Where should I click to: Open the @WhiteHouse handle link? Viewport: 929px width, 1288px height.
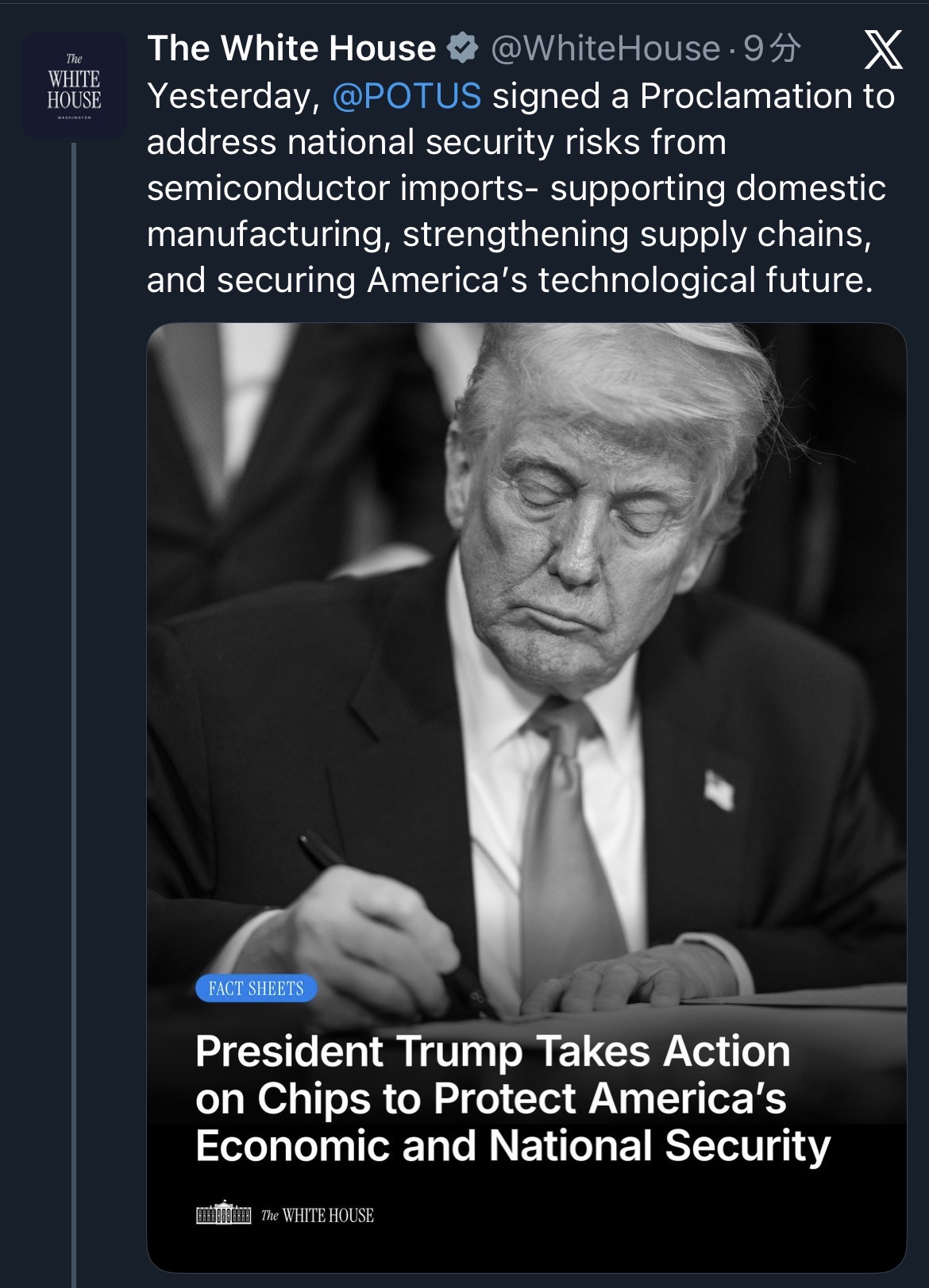605,48
